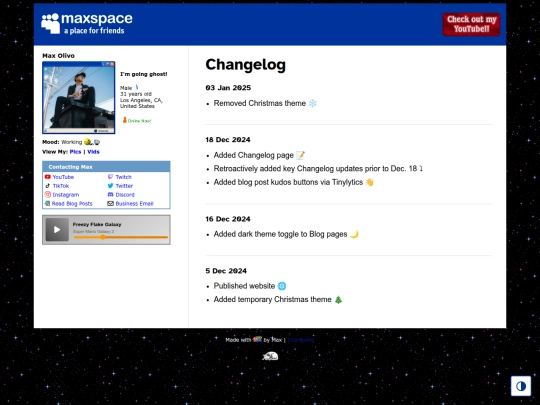Click the Twitch icon

click(x=110, y=177)
